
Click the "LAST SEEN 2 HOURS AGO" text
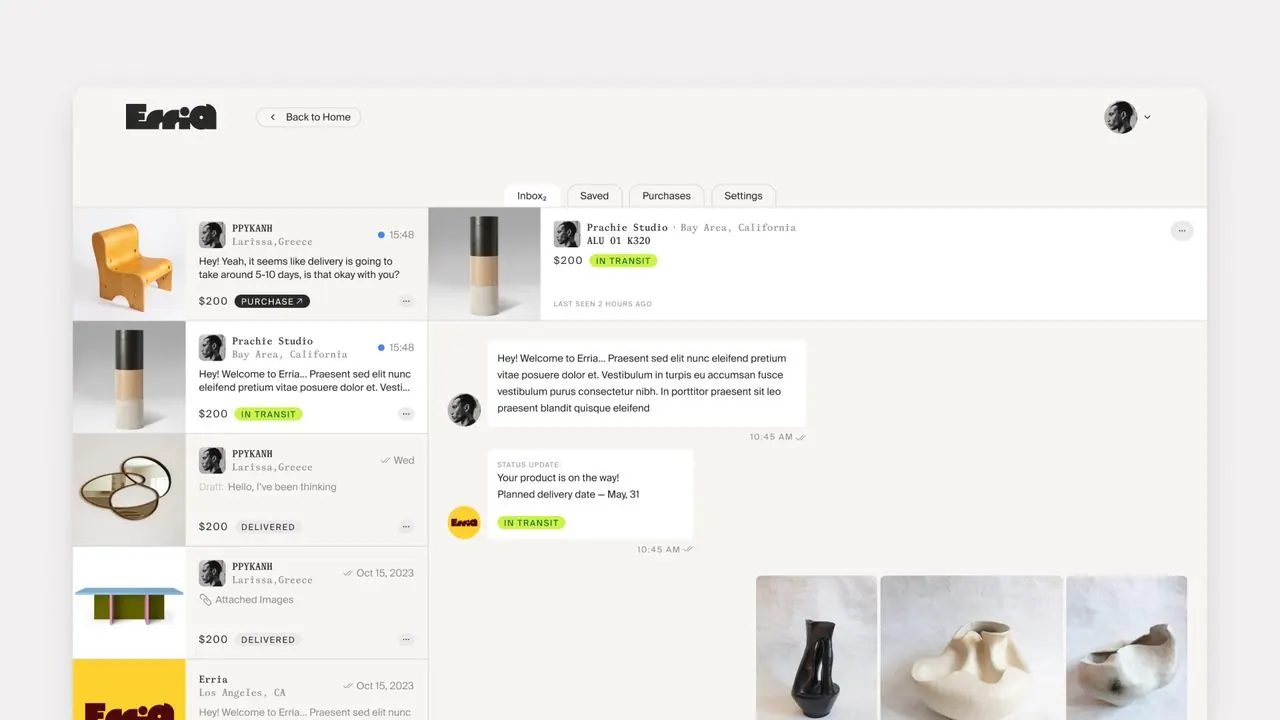pyautogui.click(x=603, y=304)
